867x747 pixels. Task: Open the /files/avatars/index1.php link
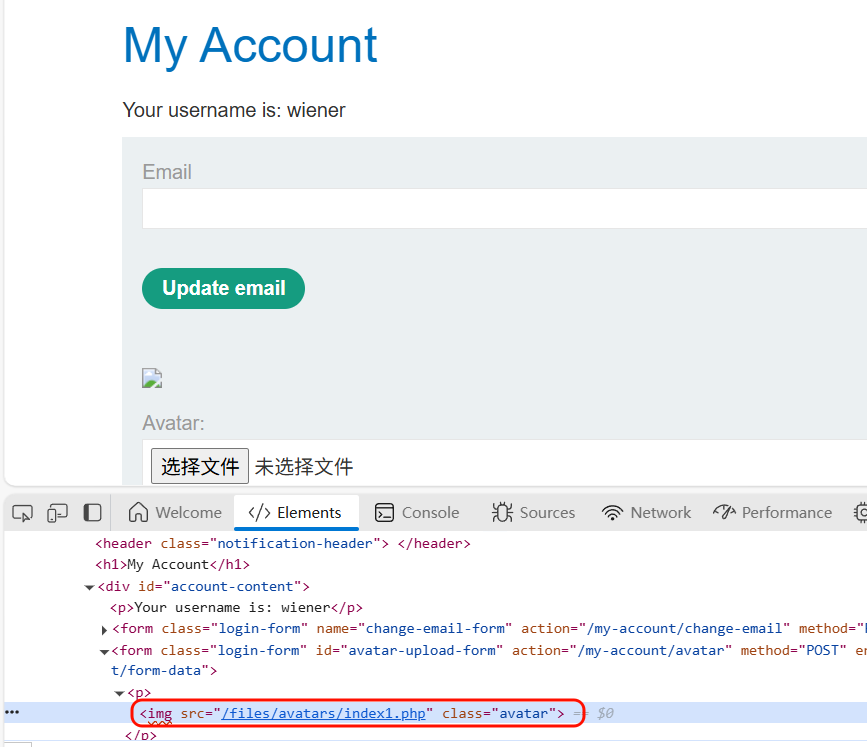(x=323, y=713)
